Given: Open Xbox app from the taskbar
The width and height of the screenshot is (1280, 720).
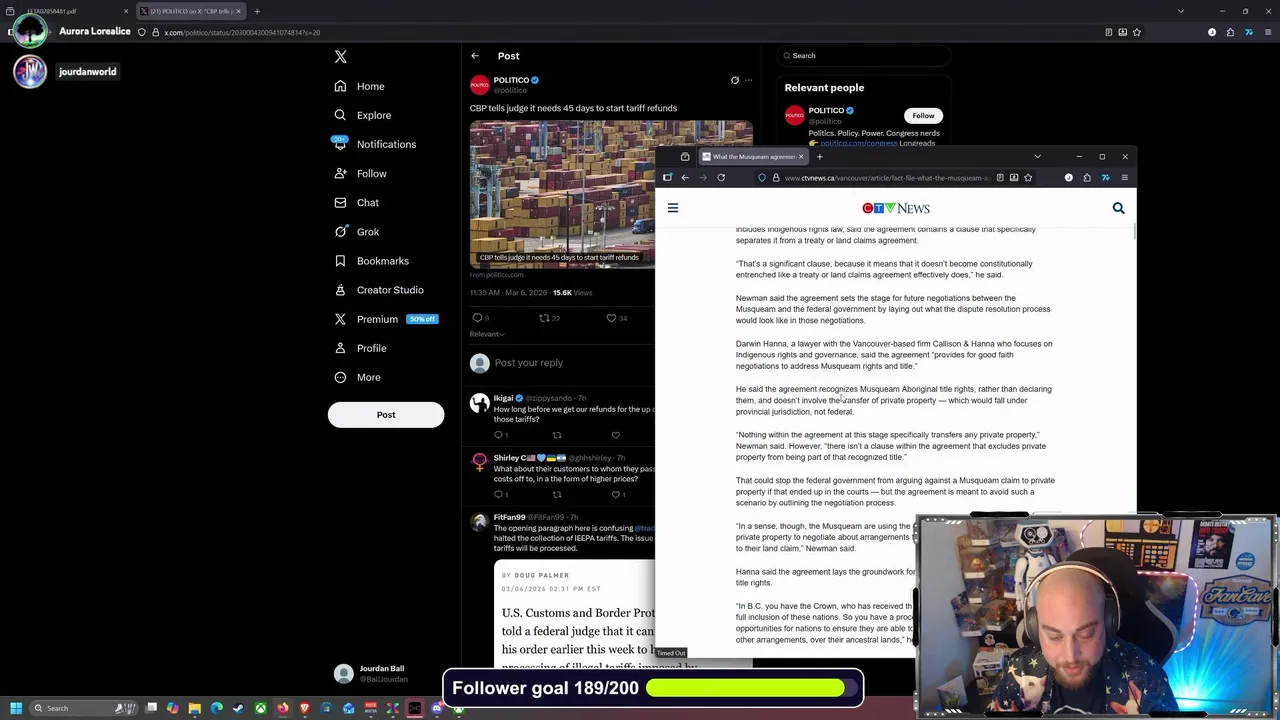Looking at the screenshot, I should [x=260, y=708].
